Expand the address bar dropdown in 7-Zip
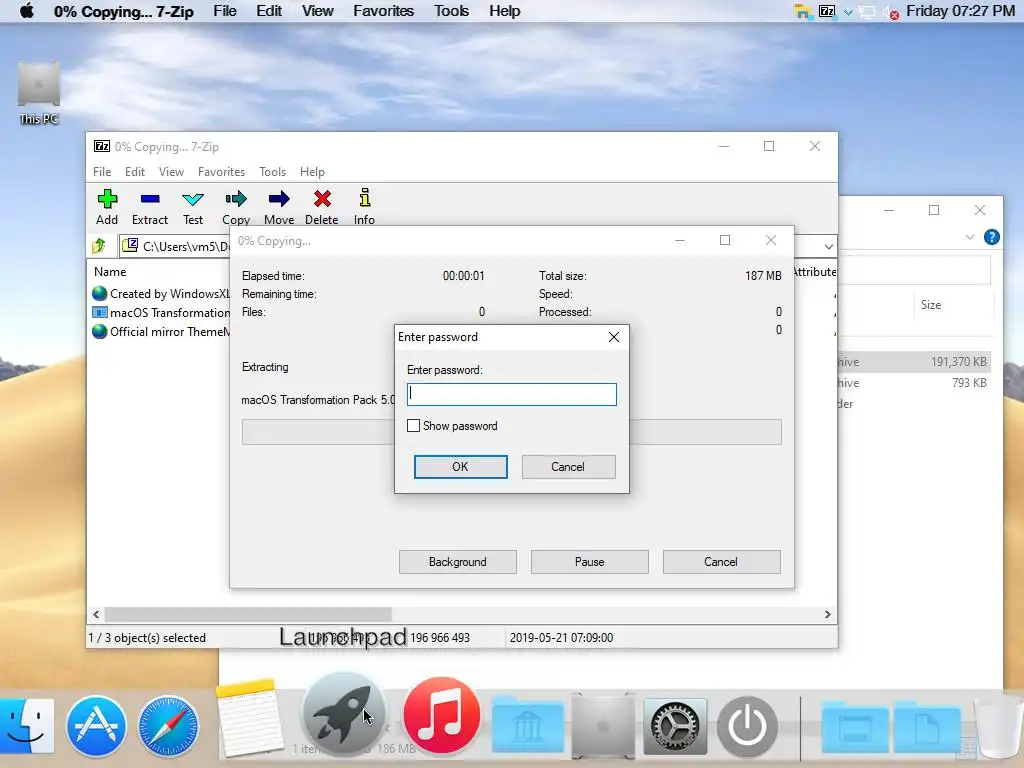 click(x=829, y=246)
